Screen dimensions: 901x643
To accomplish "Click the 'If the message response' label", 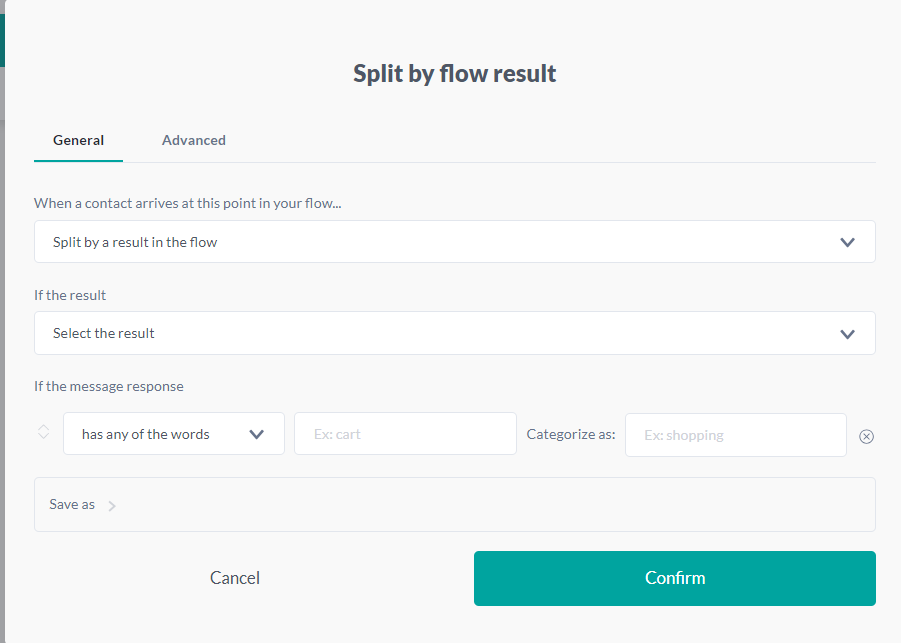I will coord(109,386).
